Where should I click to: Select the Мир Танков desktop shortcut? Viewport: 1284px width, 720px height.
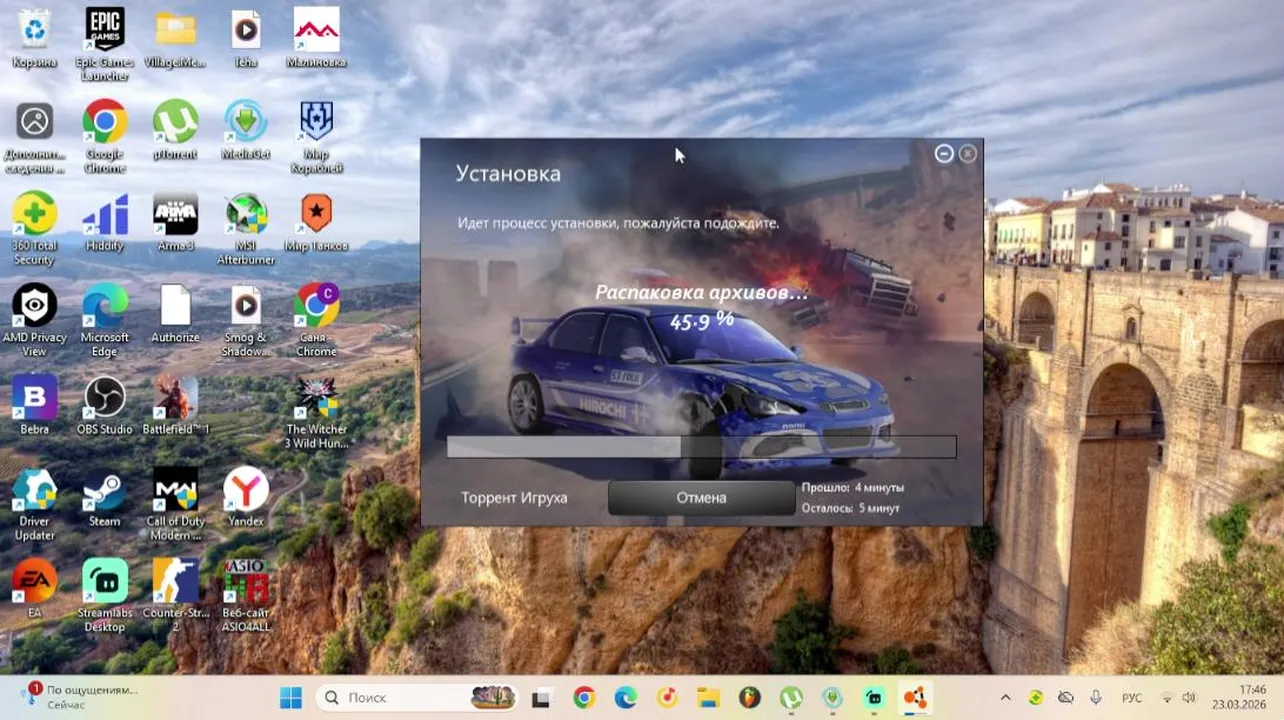coord(317,222)
